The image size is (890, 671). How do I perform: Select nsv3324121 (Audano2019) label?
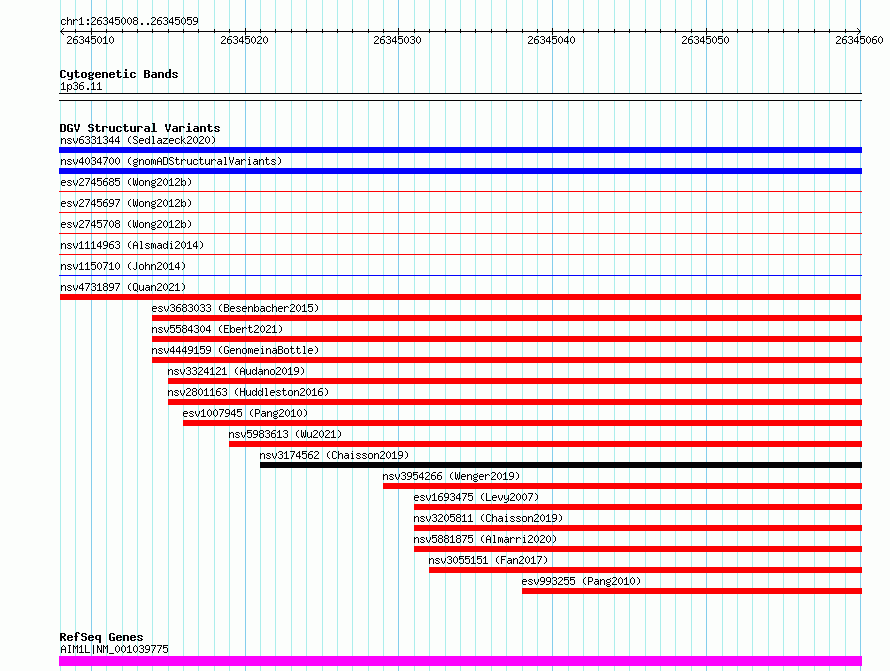(x=236, y=371)
